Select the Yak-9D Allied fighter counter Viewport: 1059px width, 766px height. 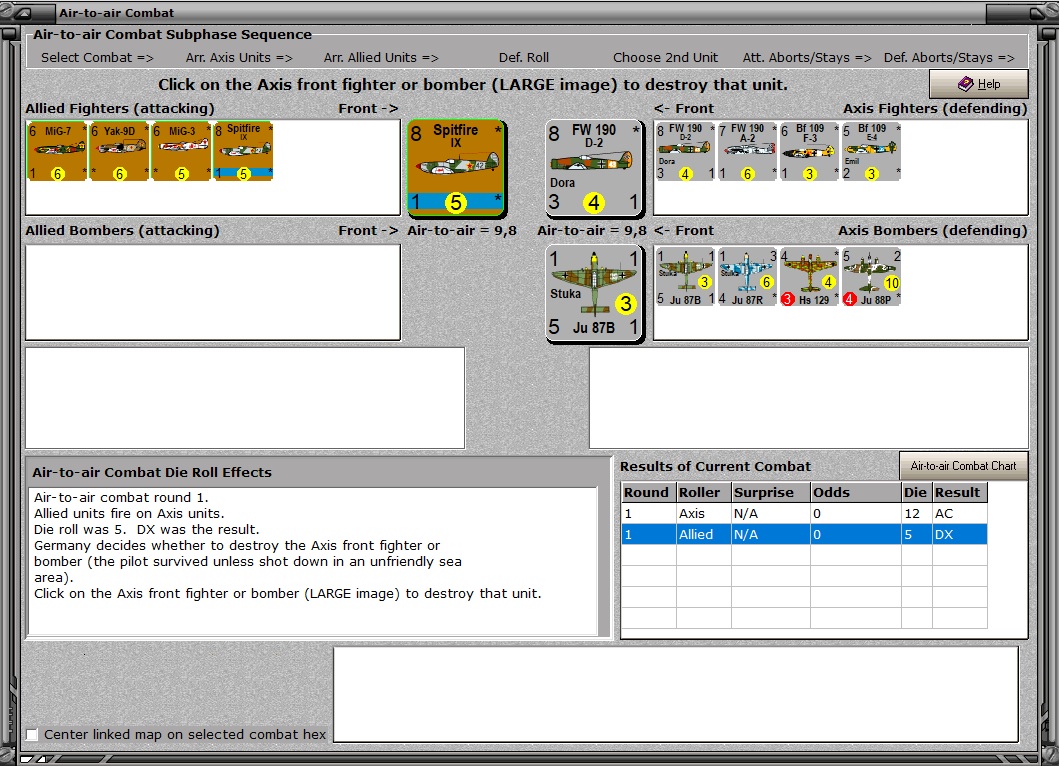coord(120,151)
